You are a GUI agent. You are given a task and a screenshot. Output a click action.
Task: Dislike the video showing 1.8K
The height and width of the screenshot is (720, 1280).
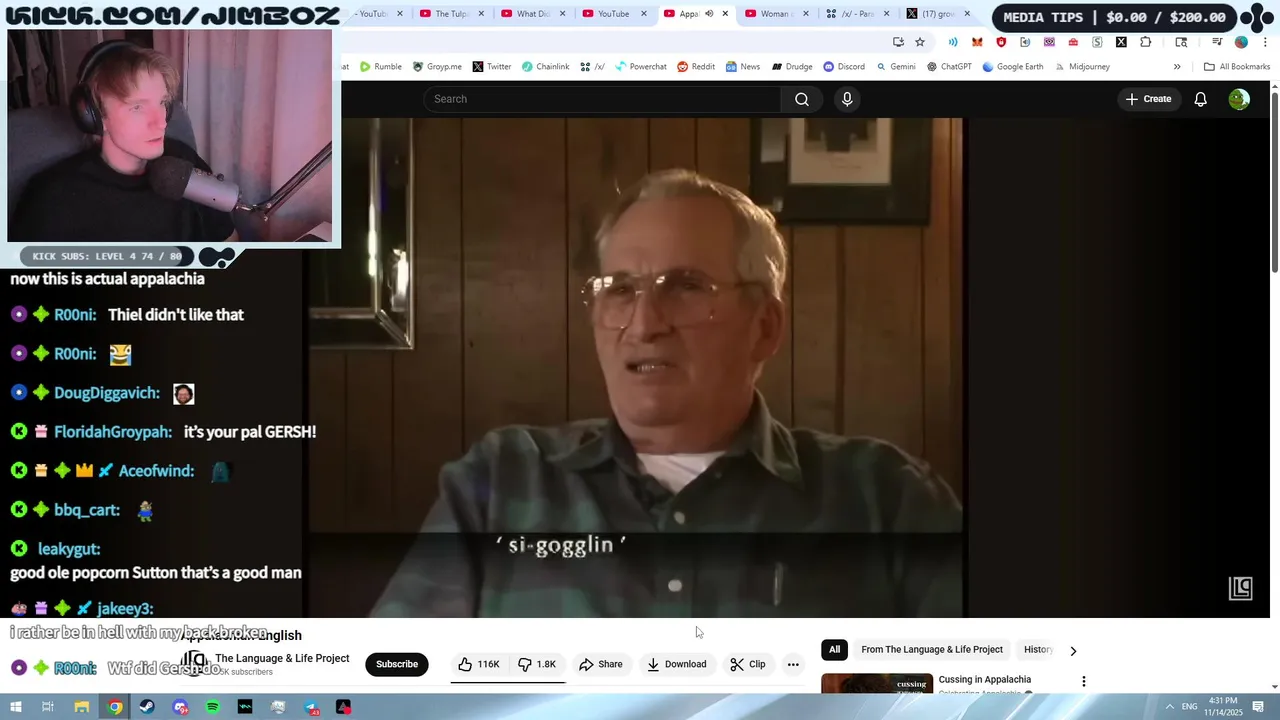pyautogui.click(x=538, y=664)
